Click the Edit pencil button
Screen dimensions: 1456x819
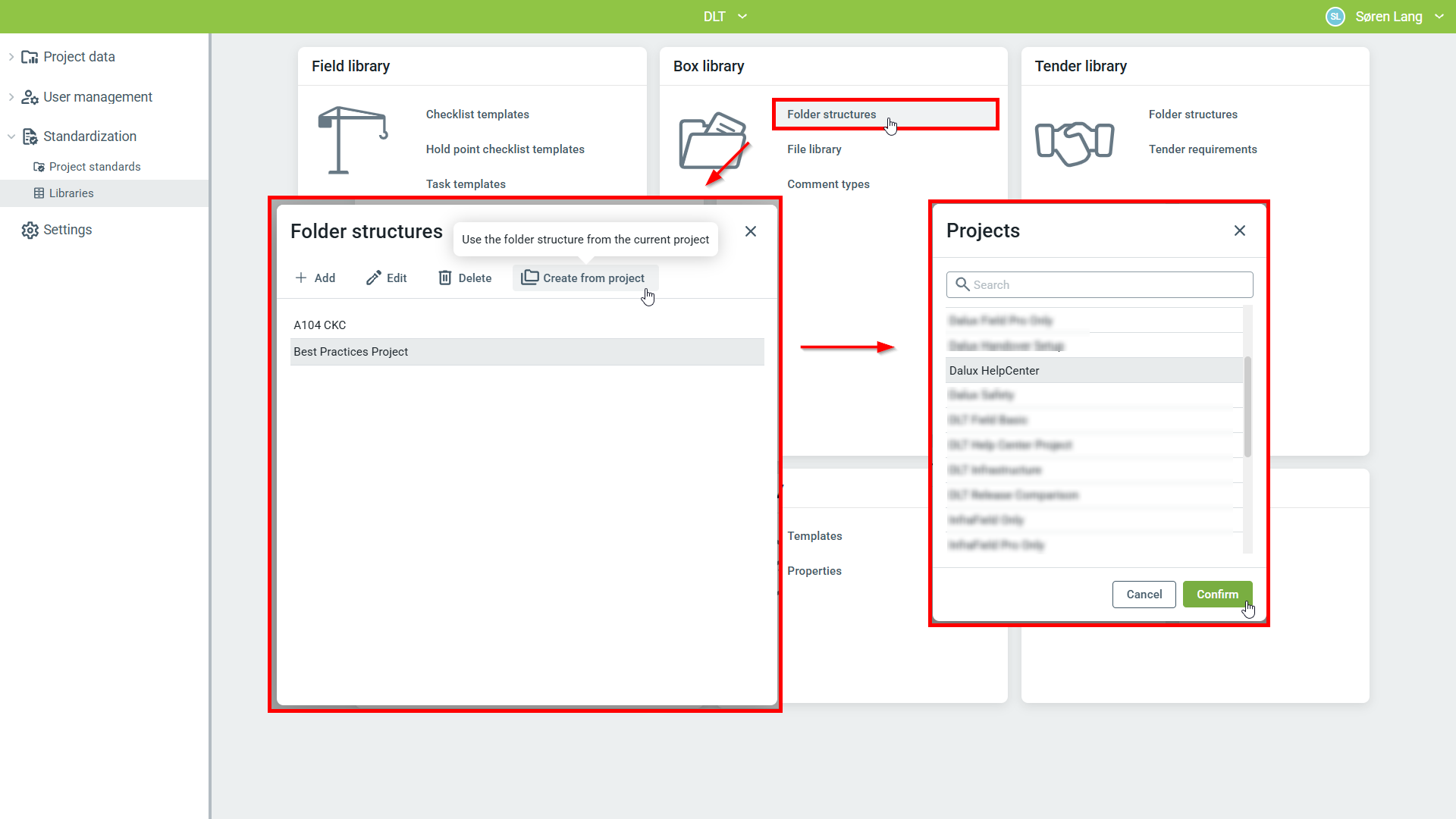pyautogui.click(x=386, y=278)
